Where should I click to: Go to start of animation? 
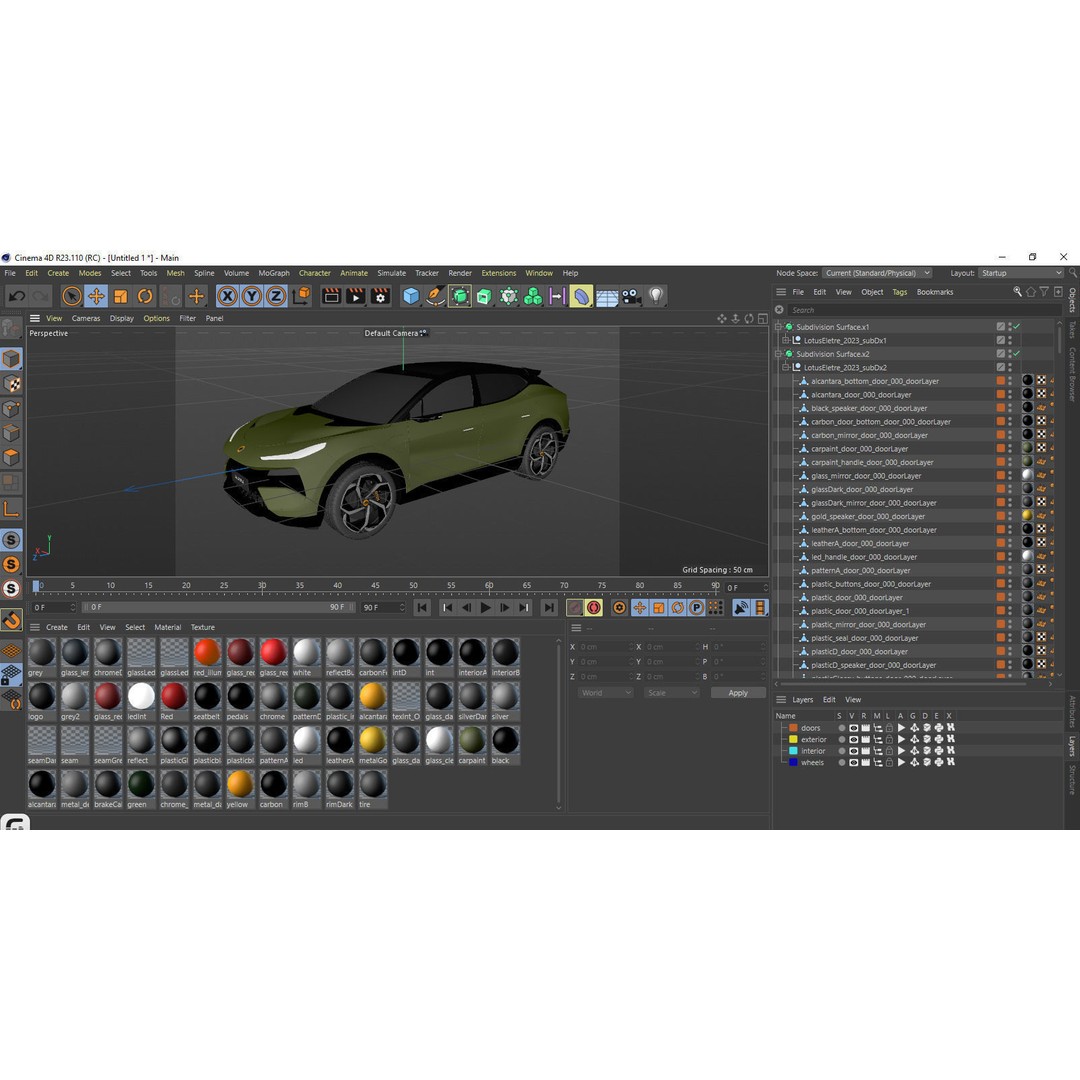[x=422, y=608]
